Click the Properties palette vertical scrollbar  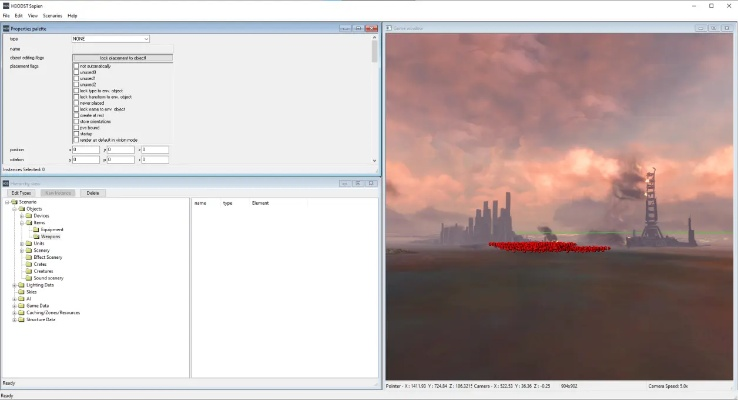point(375,100)
